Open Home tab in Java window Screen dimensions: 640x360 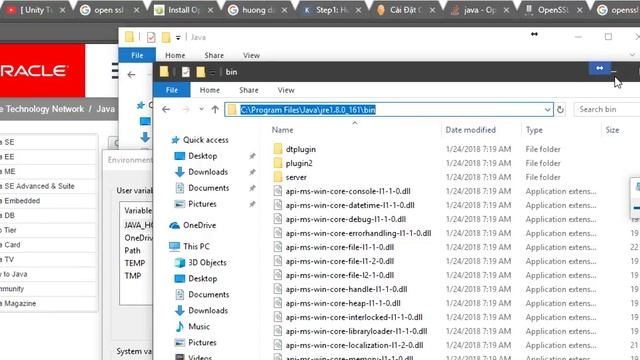[x=175, y=55]
